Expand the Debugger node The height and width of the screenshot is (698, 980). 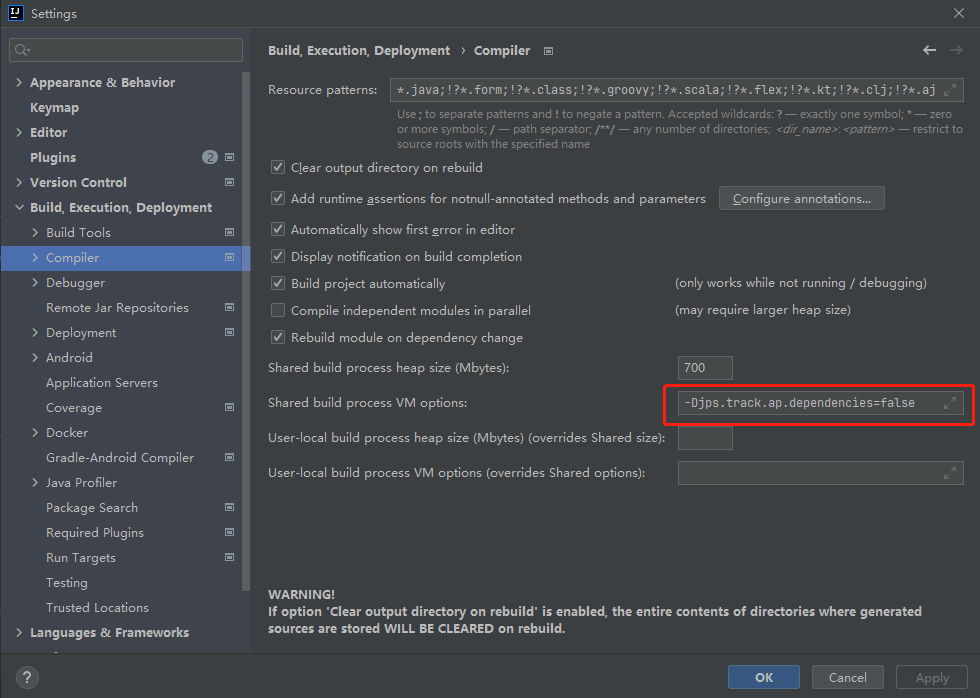[x=35, y=282]
